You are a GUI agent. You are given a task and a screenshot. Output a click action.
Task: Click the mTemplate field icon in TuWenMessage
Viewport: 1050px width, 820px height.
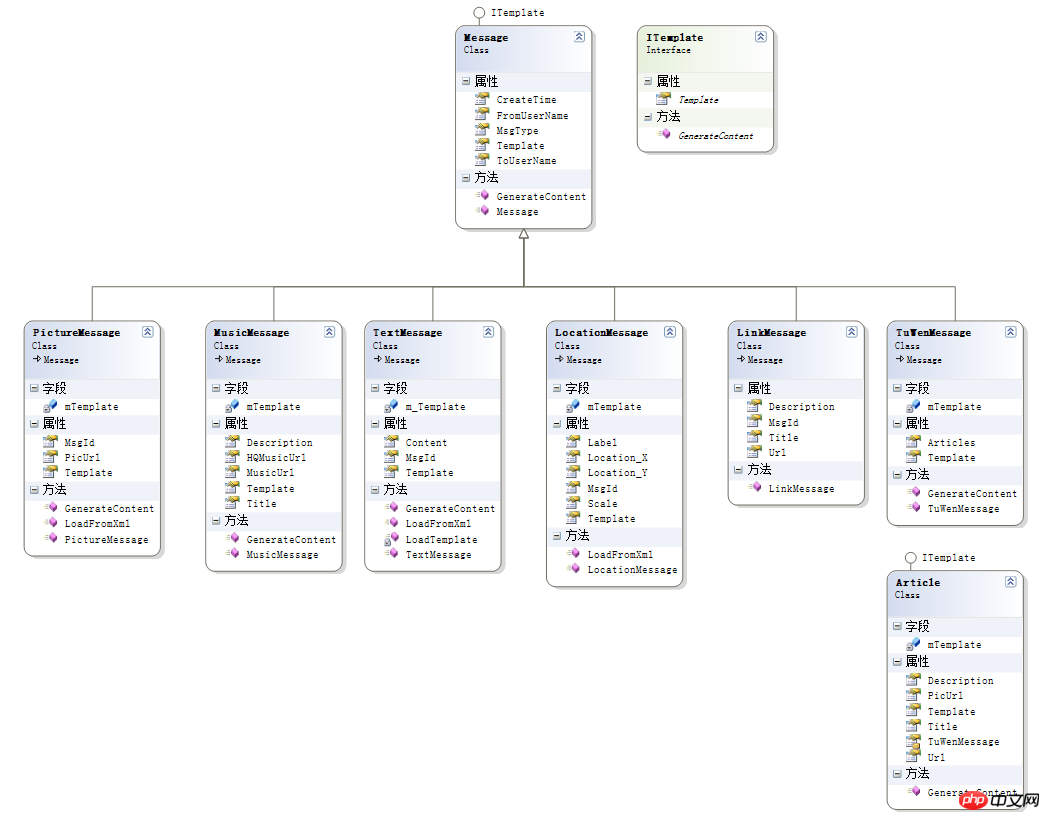[913, 406]
